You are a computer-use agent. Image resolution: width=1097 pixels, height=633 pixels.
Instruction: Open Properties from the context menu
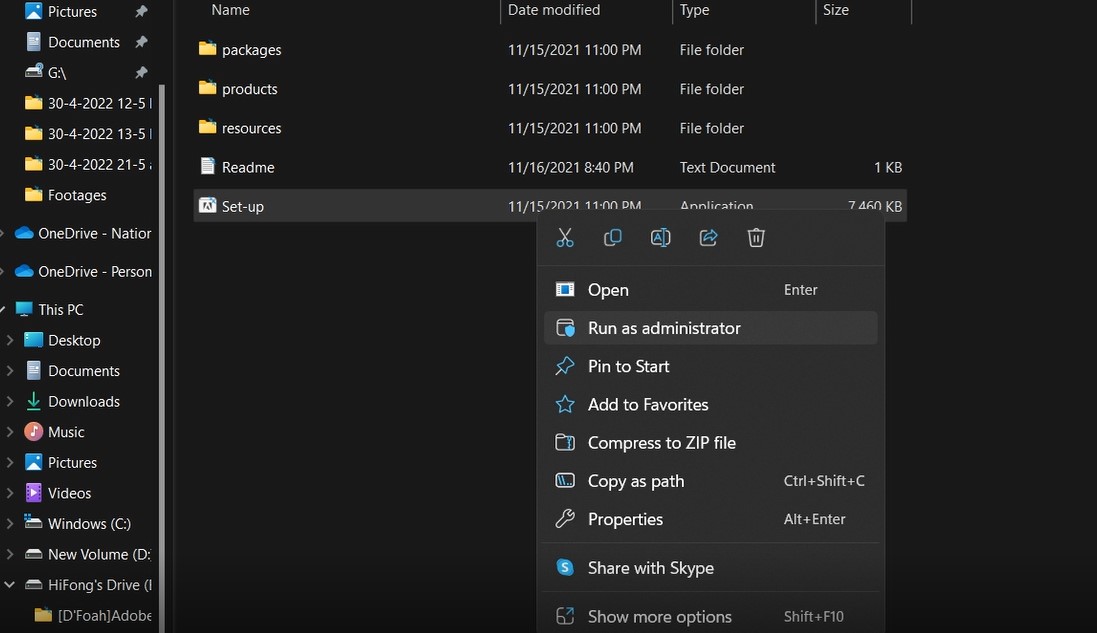tap(625, 519)
